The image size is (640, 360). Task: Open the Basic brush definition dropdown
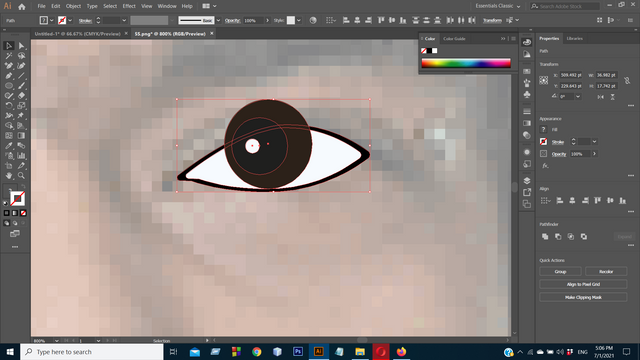tap(218, 20)
